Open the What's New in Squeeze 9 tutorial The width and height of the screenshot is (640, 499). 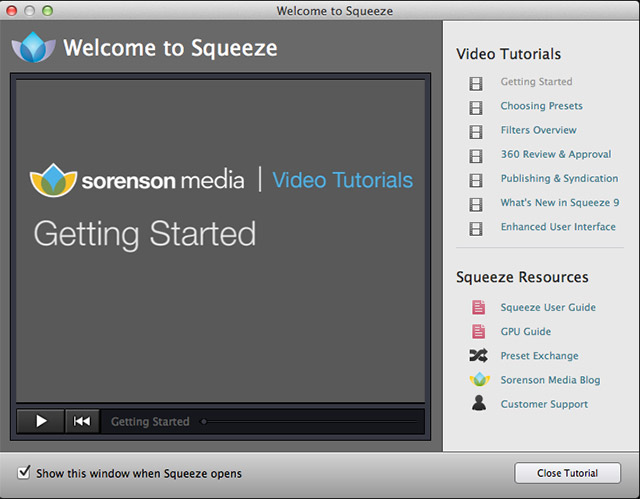click(560, 202)
